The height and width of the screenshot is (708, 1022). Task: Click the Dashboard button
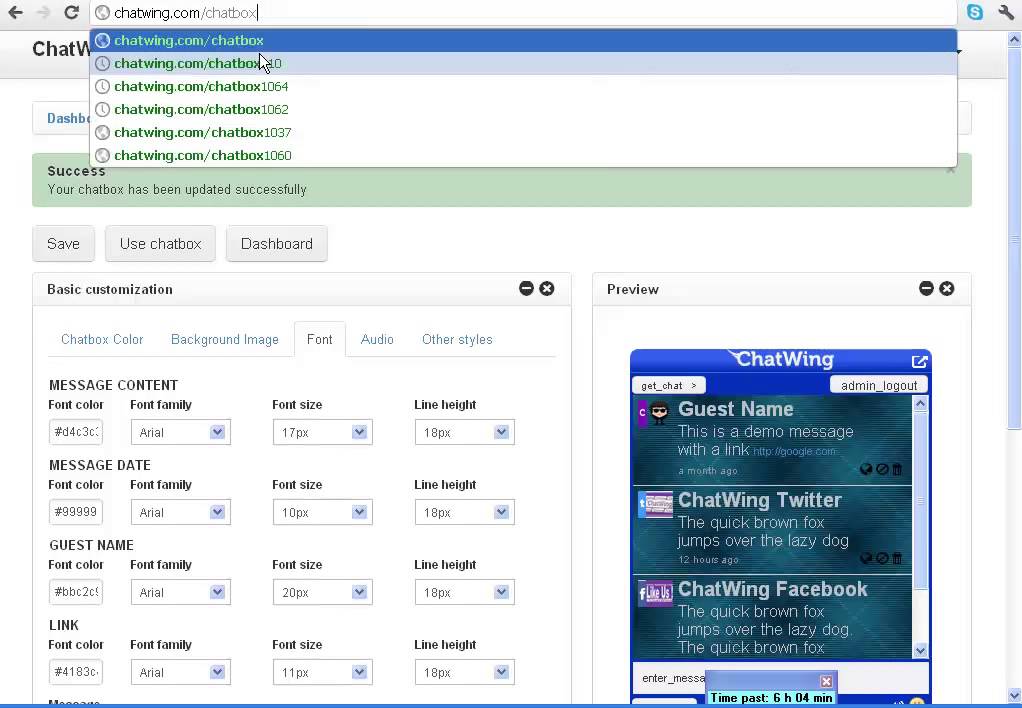[x=276, y=244]
